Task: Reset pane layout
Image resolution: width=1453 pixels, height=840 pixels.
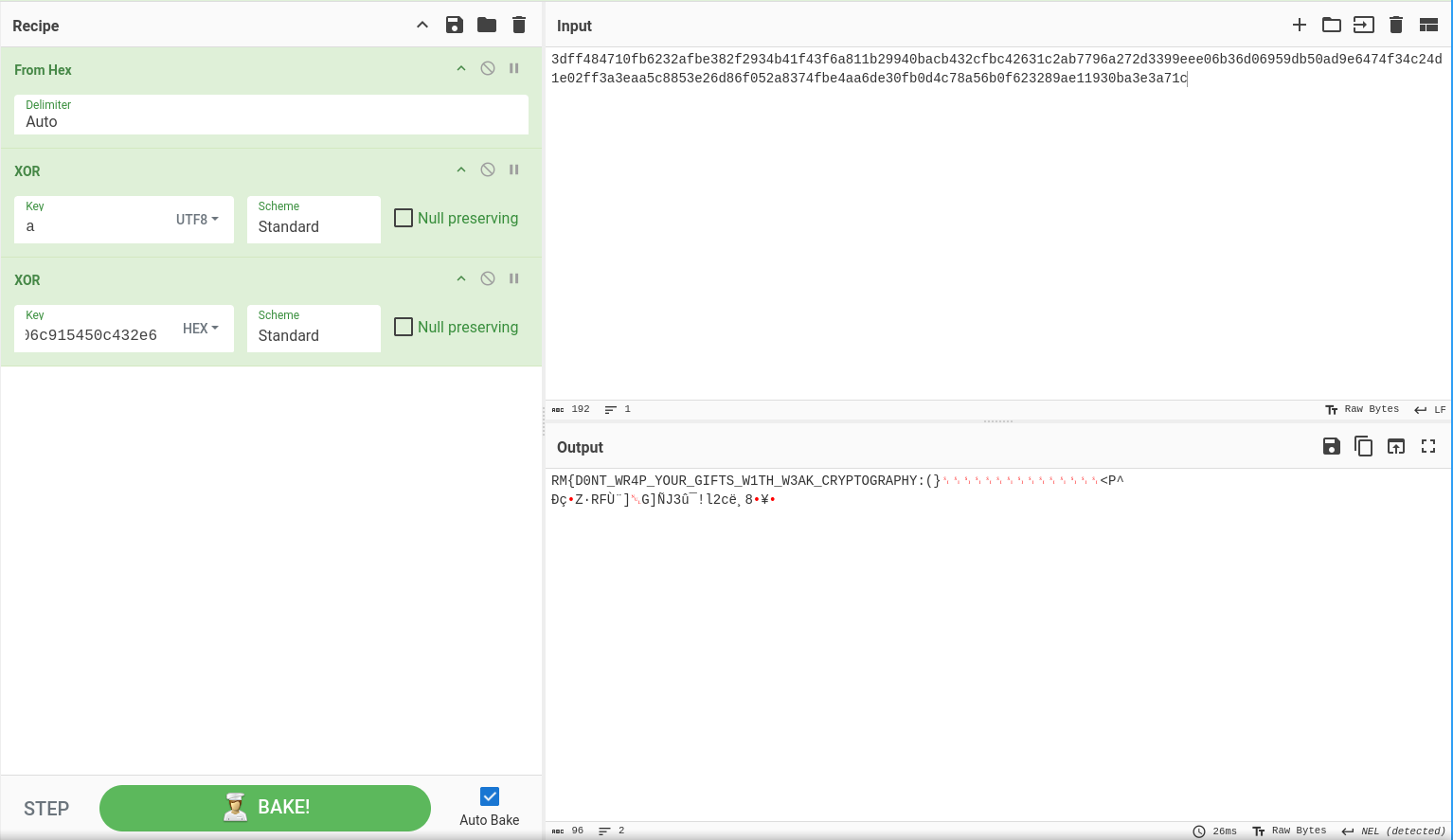Action: click(1428, 25)
